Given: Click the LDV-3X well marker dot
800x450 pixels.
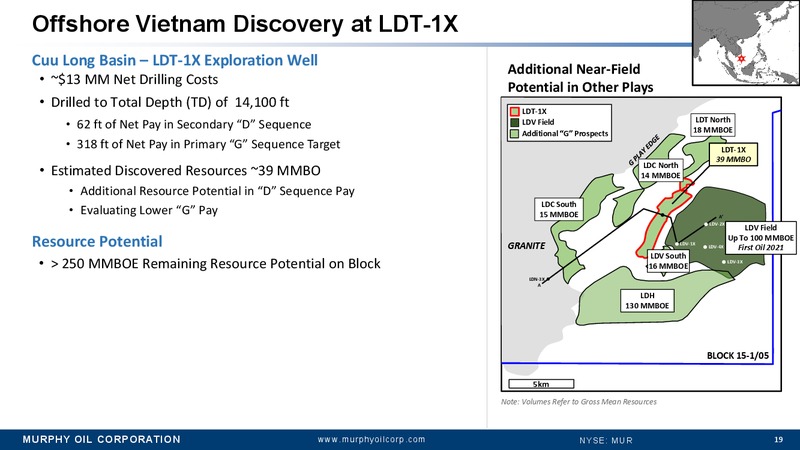Looking at the screenshot, I should [x=724, y=262].
